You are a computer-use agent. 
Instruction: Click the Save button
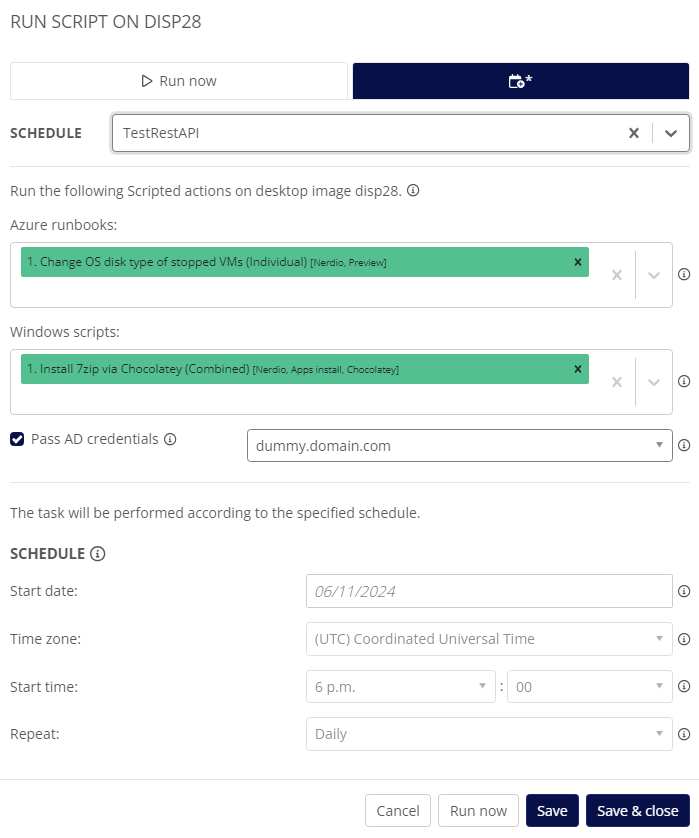pyautogui.click(x=552, y=811)
